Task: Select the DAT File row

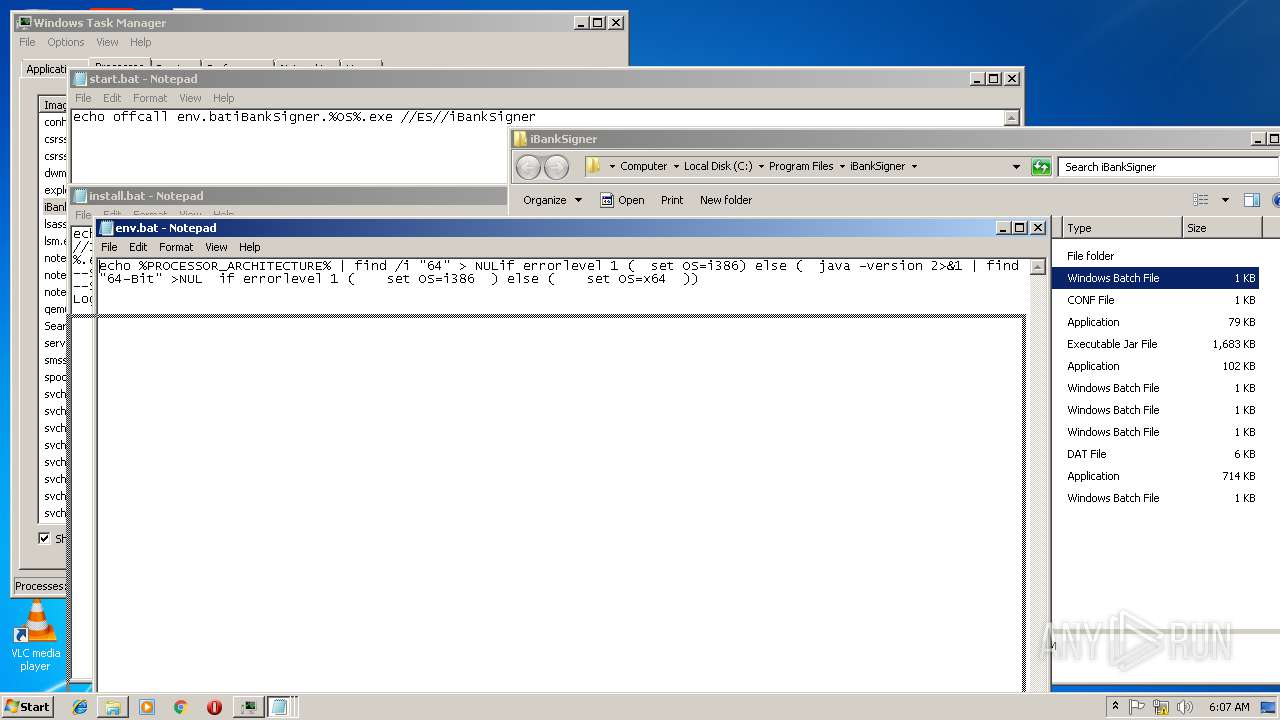Action: click(x=1158, y=454)
